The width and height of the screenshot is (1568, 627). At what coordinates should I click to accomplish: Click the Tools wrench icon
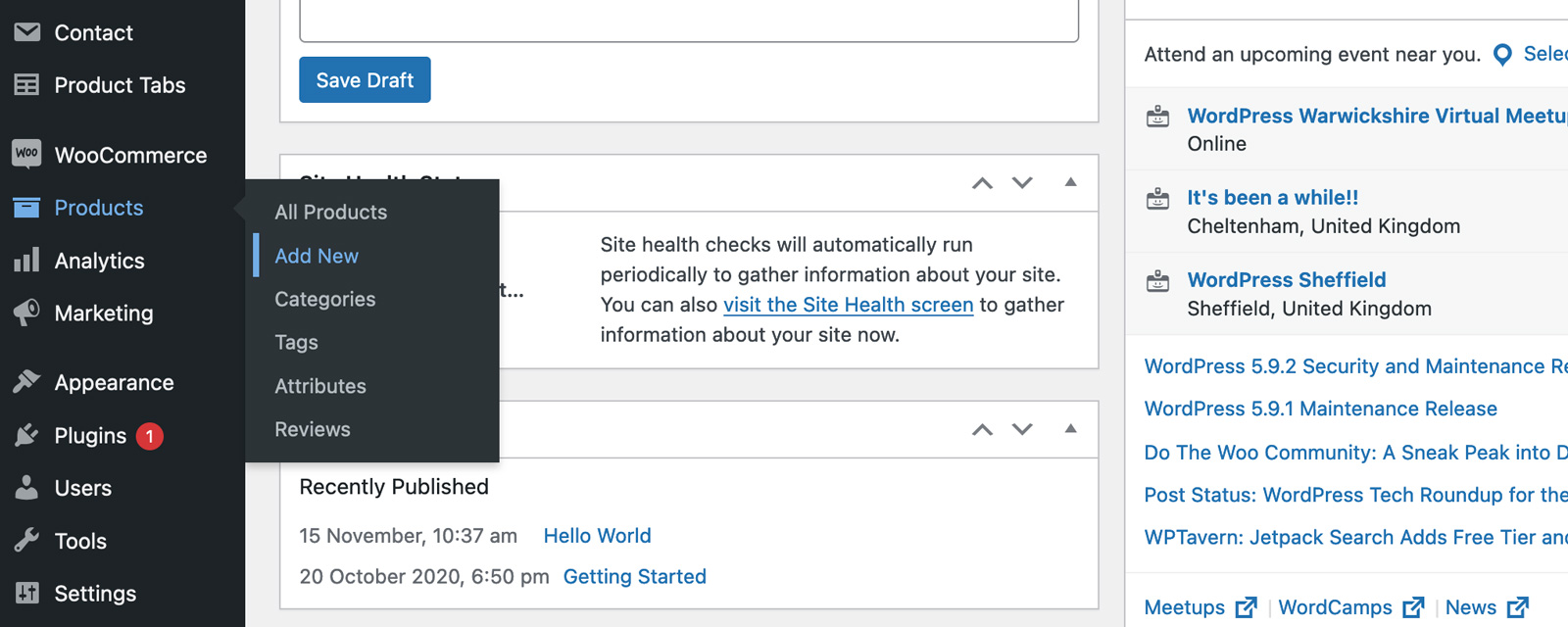coord(26,540)
